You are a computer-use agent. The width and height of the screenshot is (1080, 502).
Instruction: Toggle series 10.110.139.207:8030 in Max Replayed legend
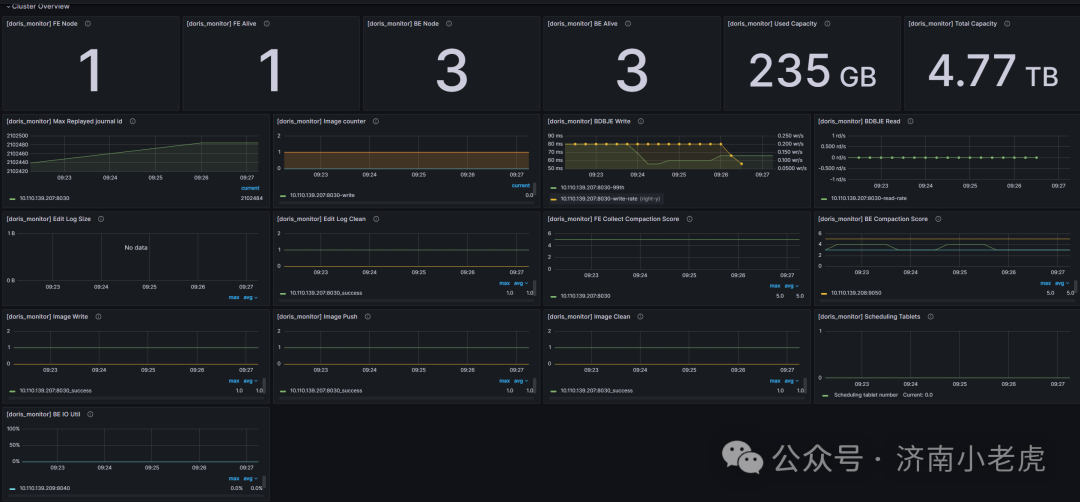45,198
